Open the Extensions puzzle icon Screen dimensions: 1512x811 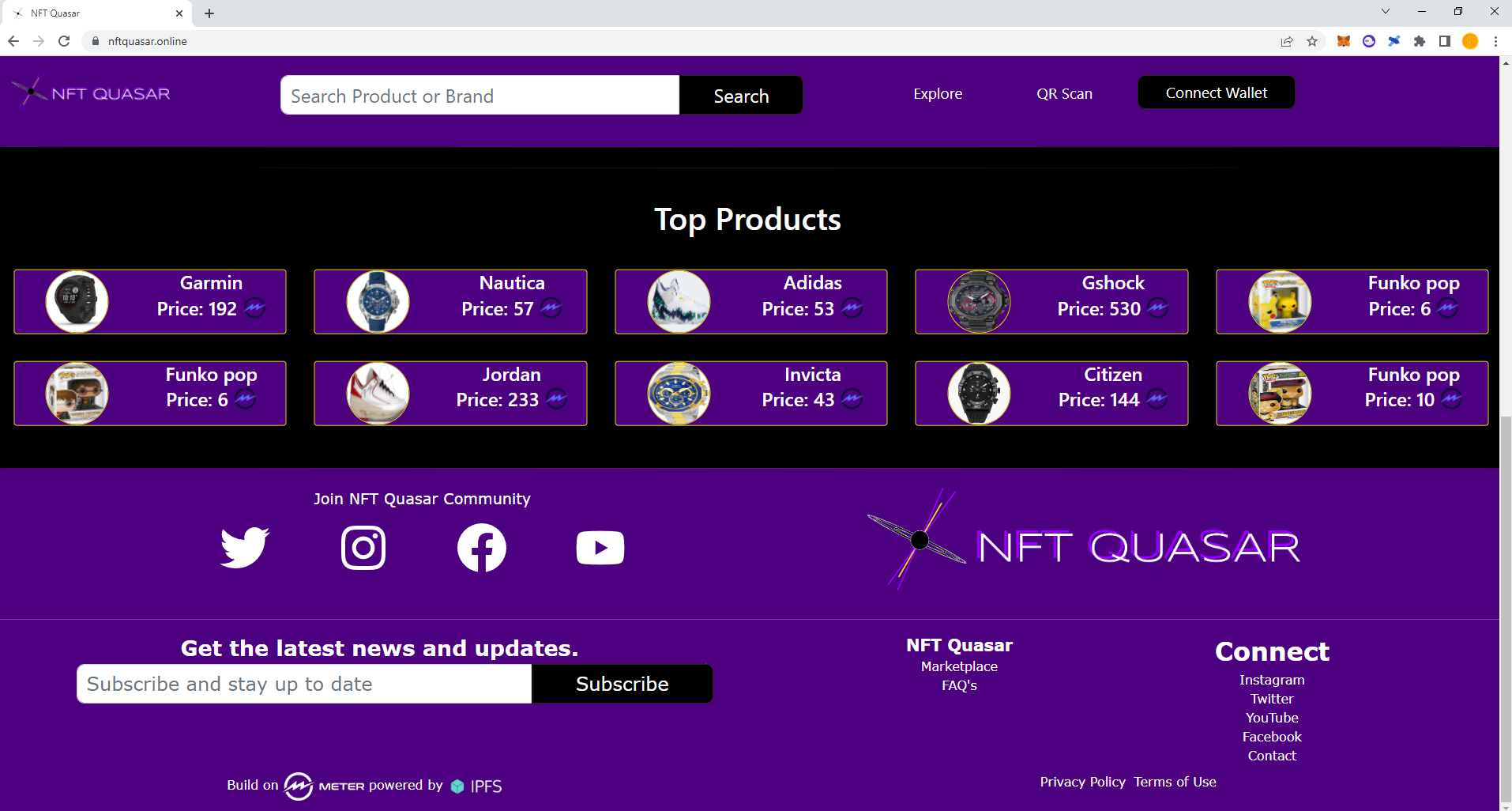(1420, 41)
